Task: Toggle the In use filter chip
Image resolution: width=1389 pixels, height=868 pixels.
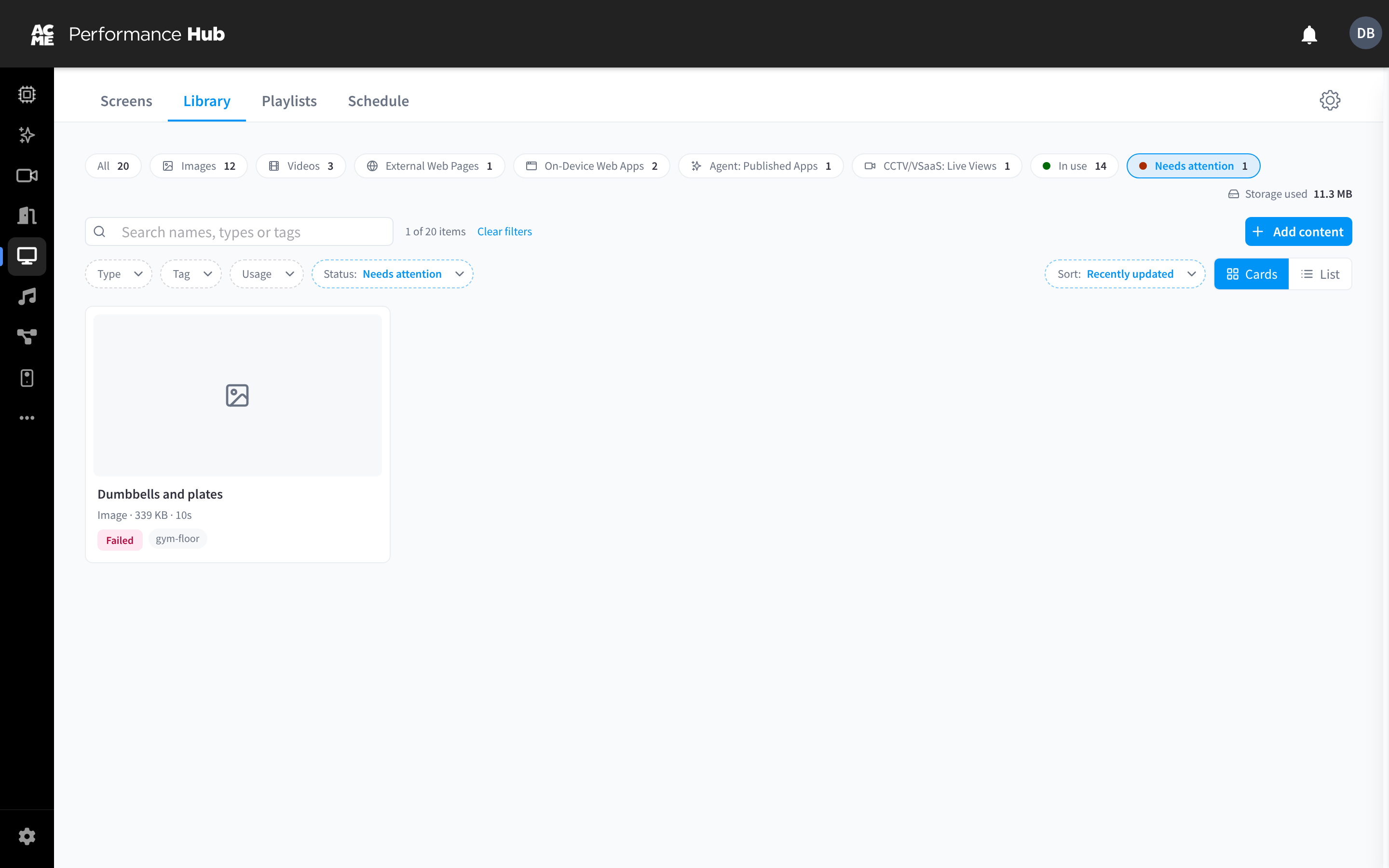Action: point(1074,166)
